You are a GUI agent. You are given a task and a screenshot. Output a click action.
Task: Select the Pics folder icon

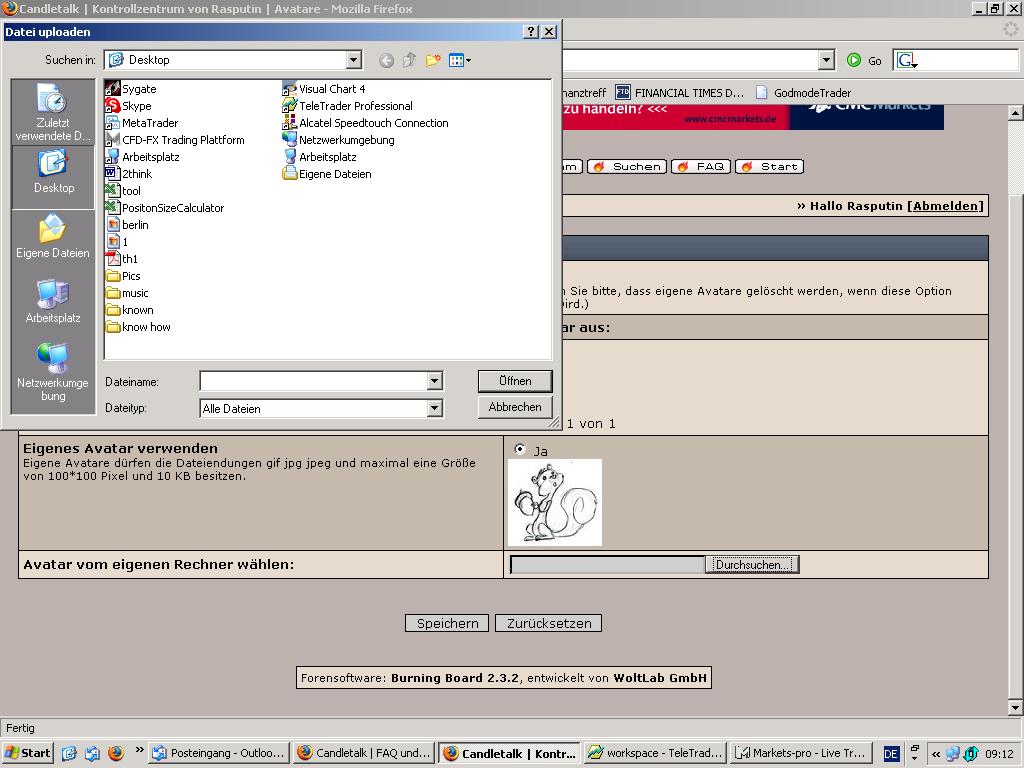(113, 276)
